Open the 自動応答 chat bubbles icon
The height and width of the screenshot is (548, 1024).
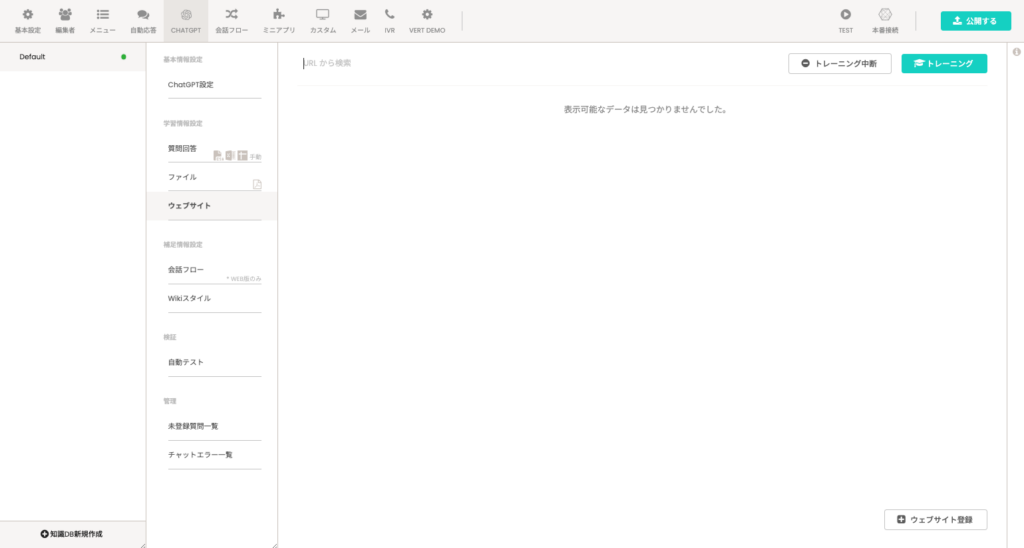click(143, 15)
